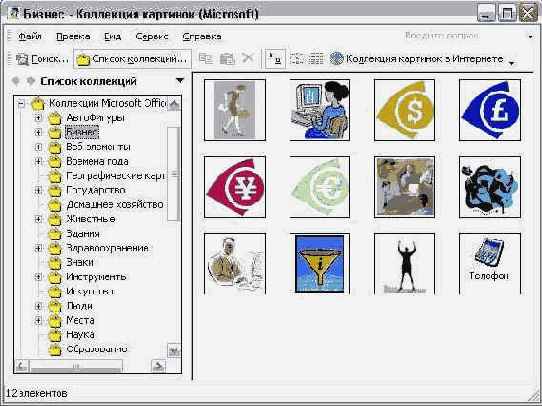
Task: Collapse Коллекции Microsoft Office tree node
Action: pyautogui.click(x=21, y=103)
